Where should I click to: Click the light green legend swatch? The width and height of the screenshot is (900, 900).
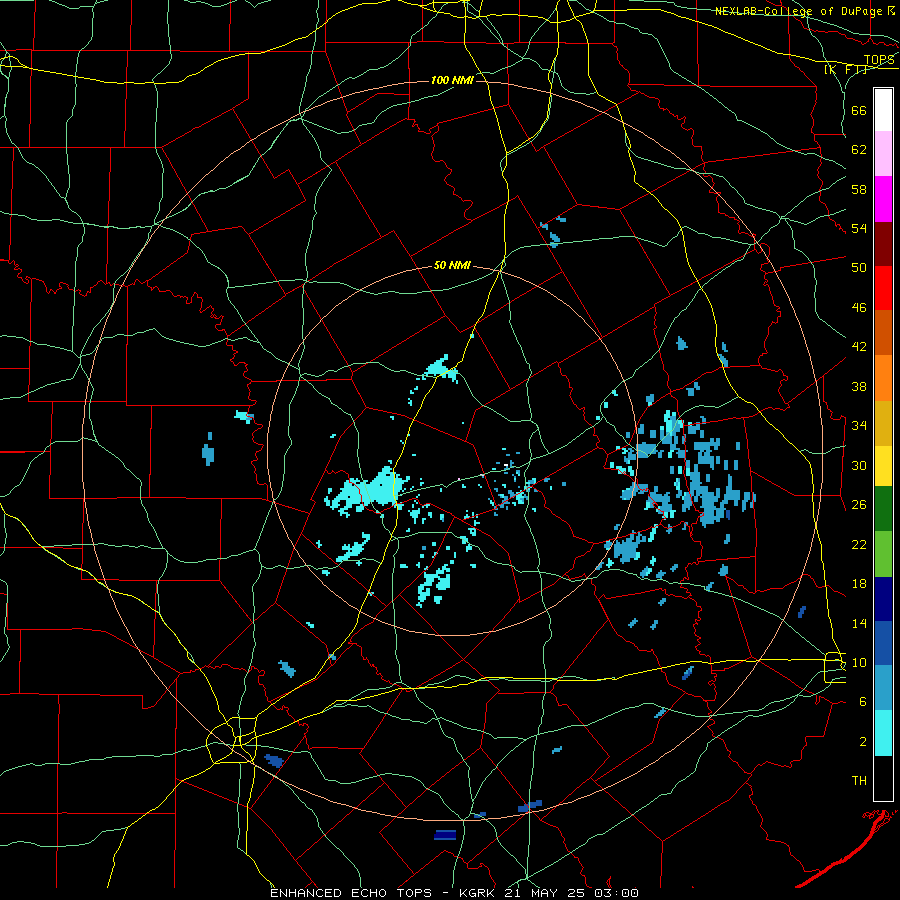pos(883,554)
